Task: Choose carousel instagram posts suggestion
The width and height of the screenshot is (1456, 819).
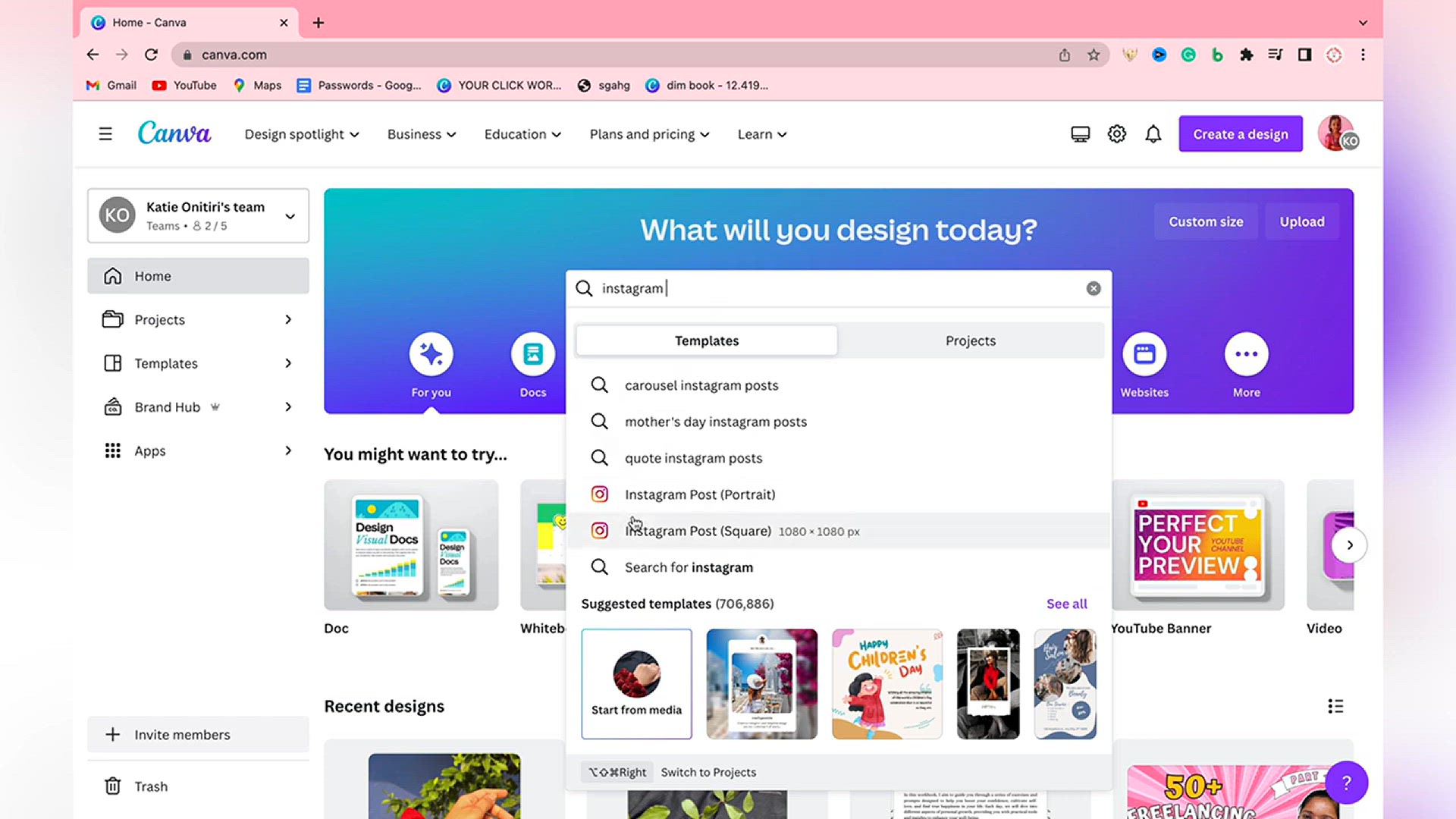Action: pyautogui.click(x=838, y=385)
